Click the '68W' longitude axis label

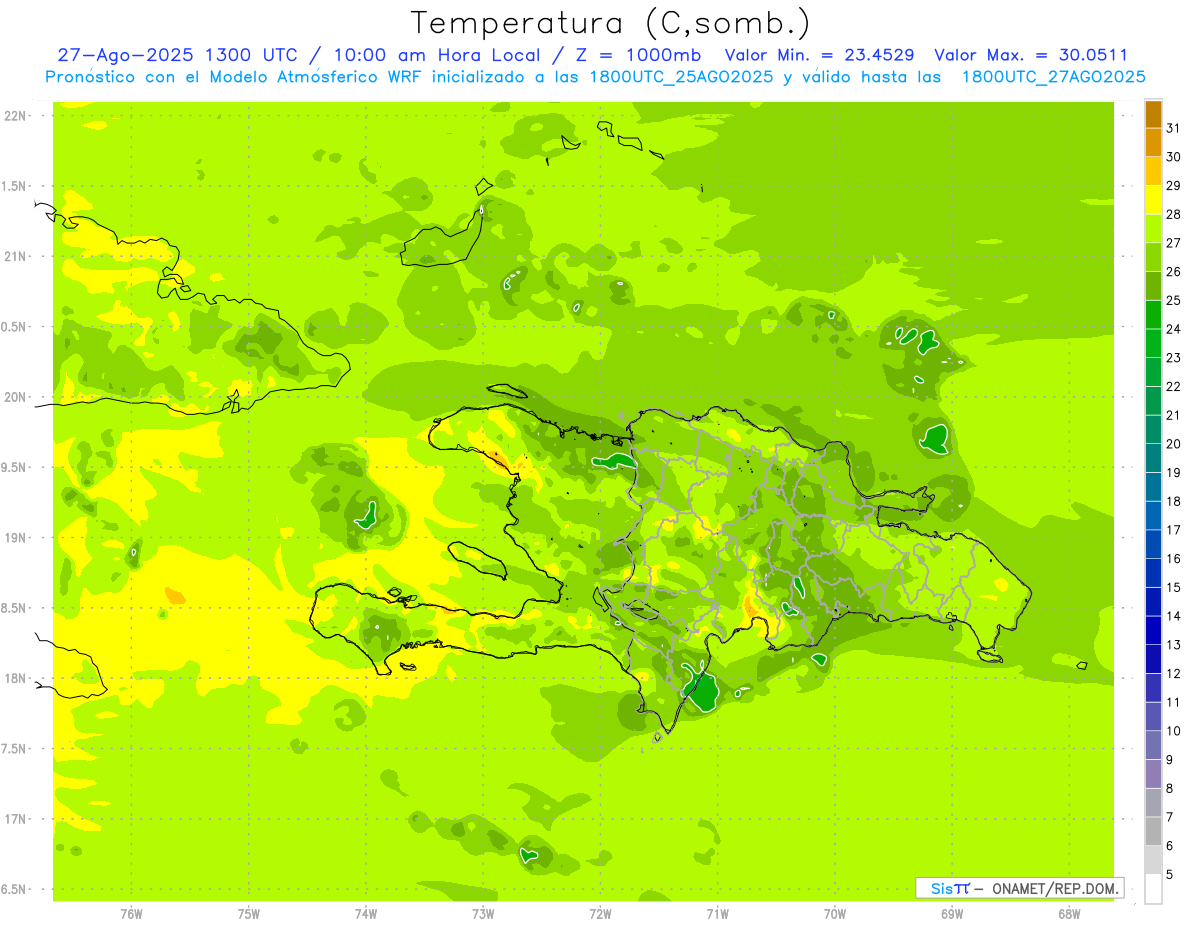coord(1069,913)
